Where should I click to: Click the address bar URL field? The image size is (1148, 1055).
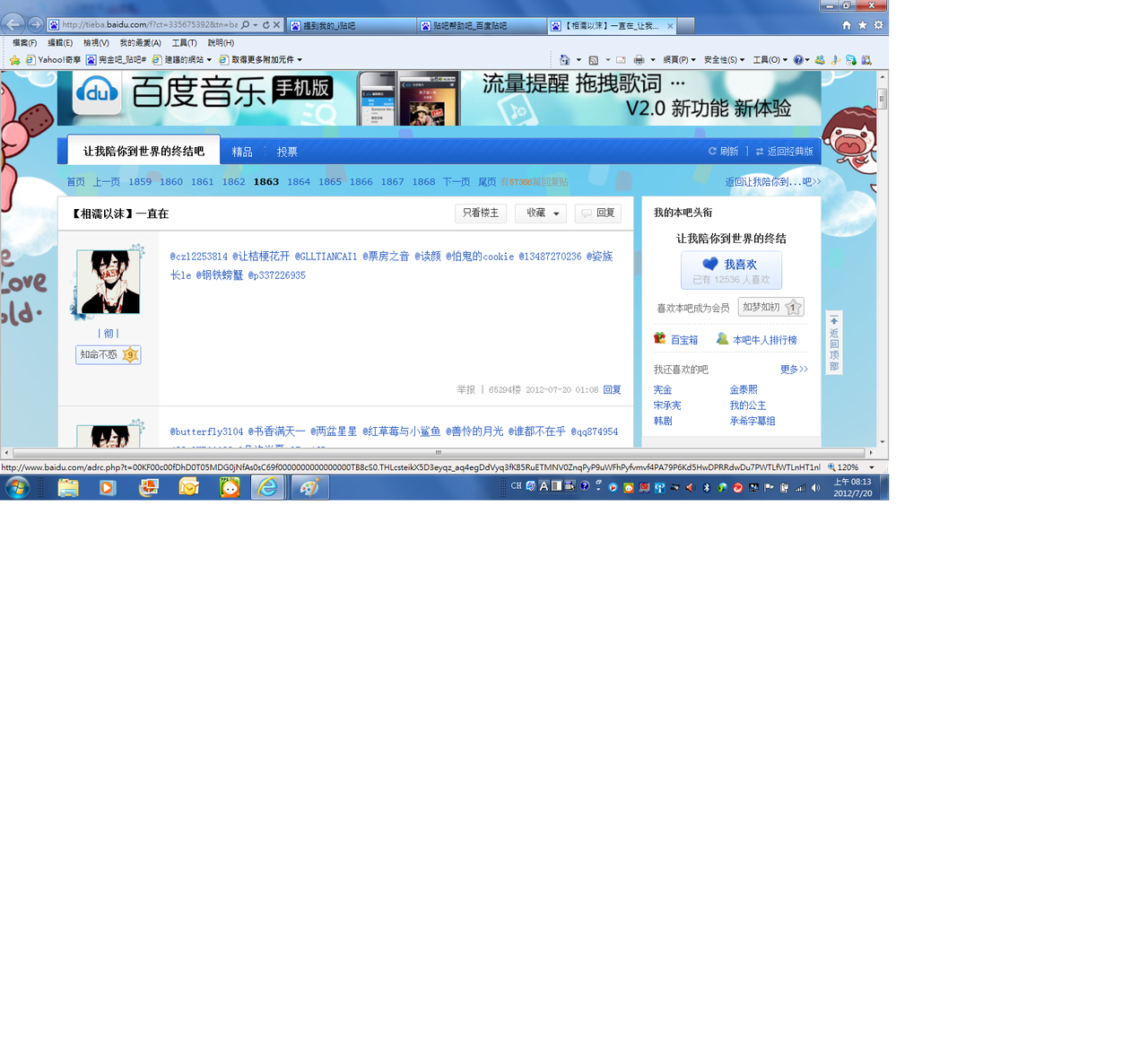(x=149, y=25)
